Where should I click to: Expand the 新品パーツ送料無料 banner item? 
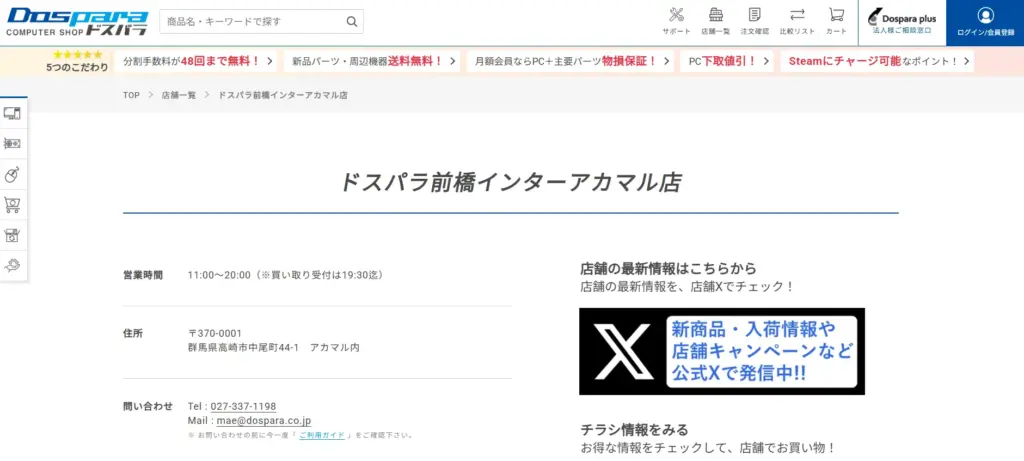tap(371, 61)
